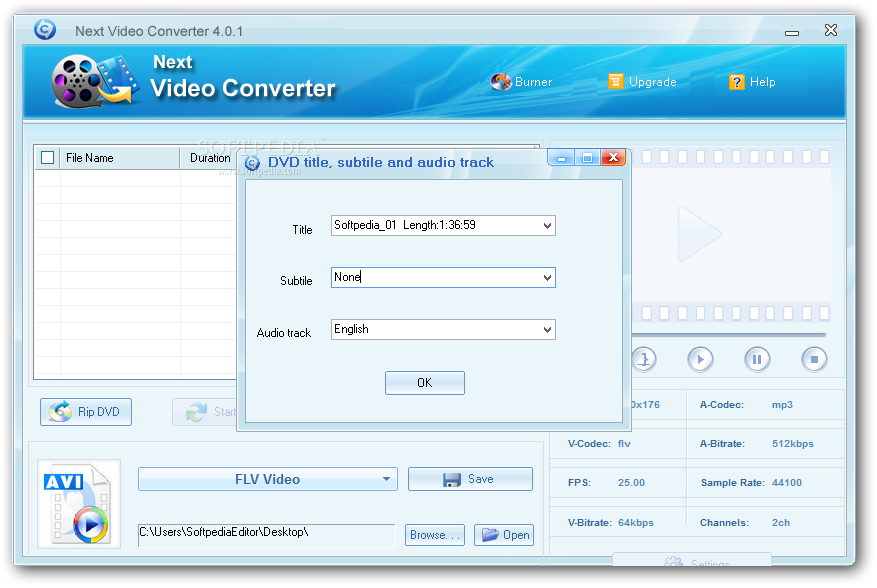Click the V-Codec value flv
This screenshot has width=877, height=588.
624,444
